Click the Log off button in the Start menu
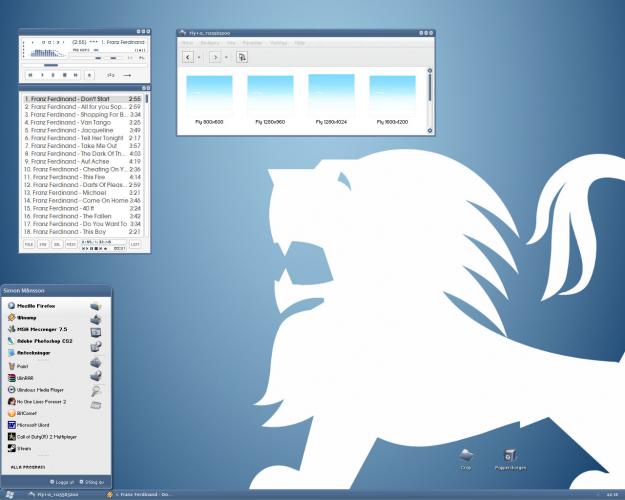The width and height of the screenshot is (625, 500). pos(62,481)
